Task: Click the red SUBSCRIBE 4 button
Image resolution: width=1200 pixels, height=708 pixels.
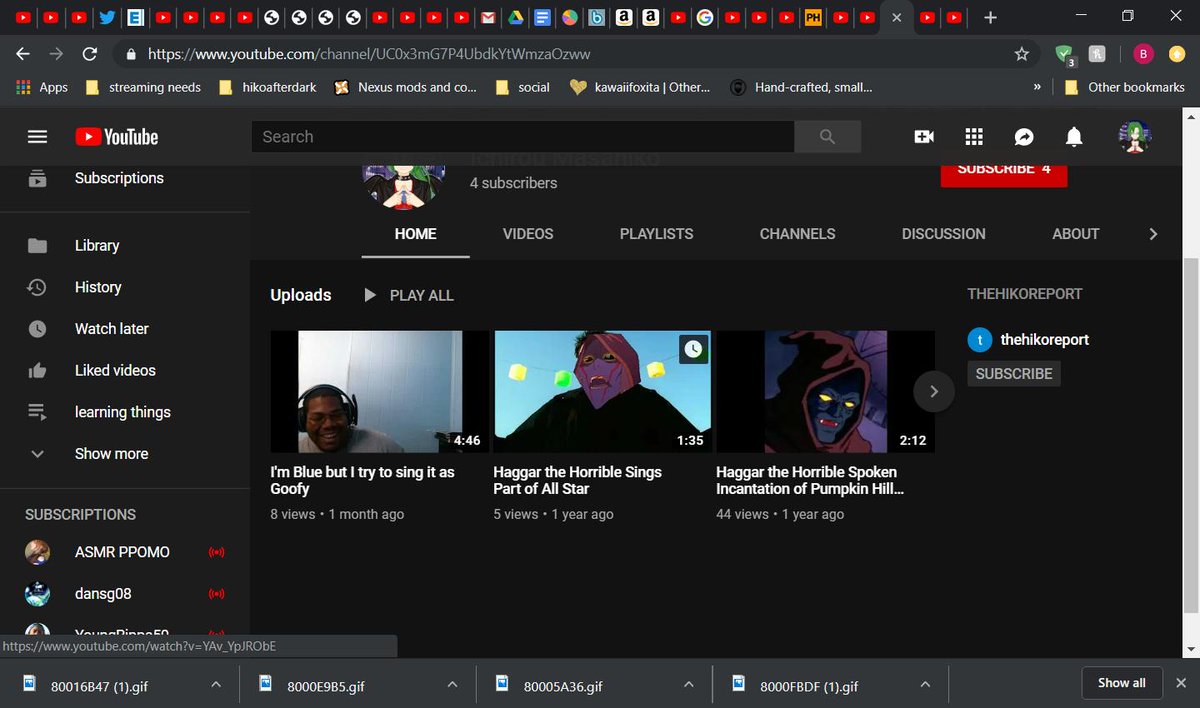Action: click(x=1003, y=175)
